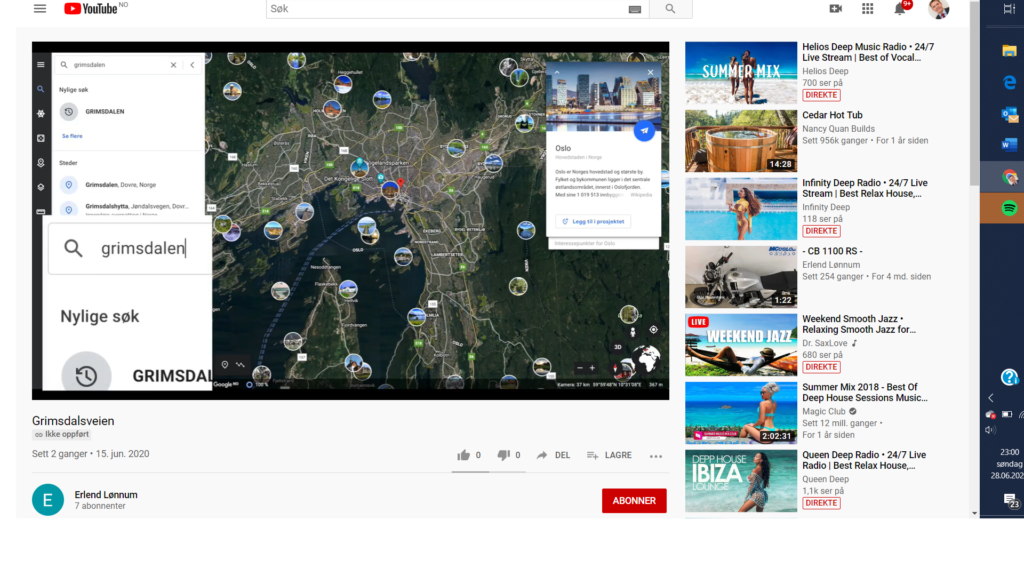Open Summer Mix 2018 video thumbnail
Viewport: 1024px width, 576px height.
(741, 413)
